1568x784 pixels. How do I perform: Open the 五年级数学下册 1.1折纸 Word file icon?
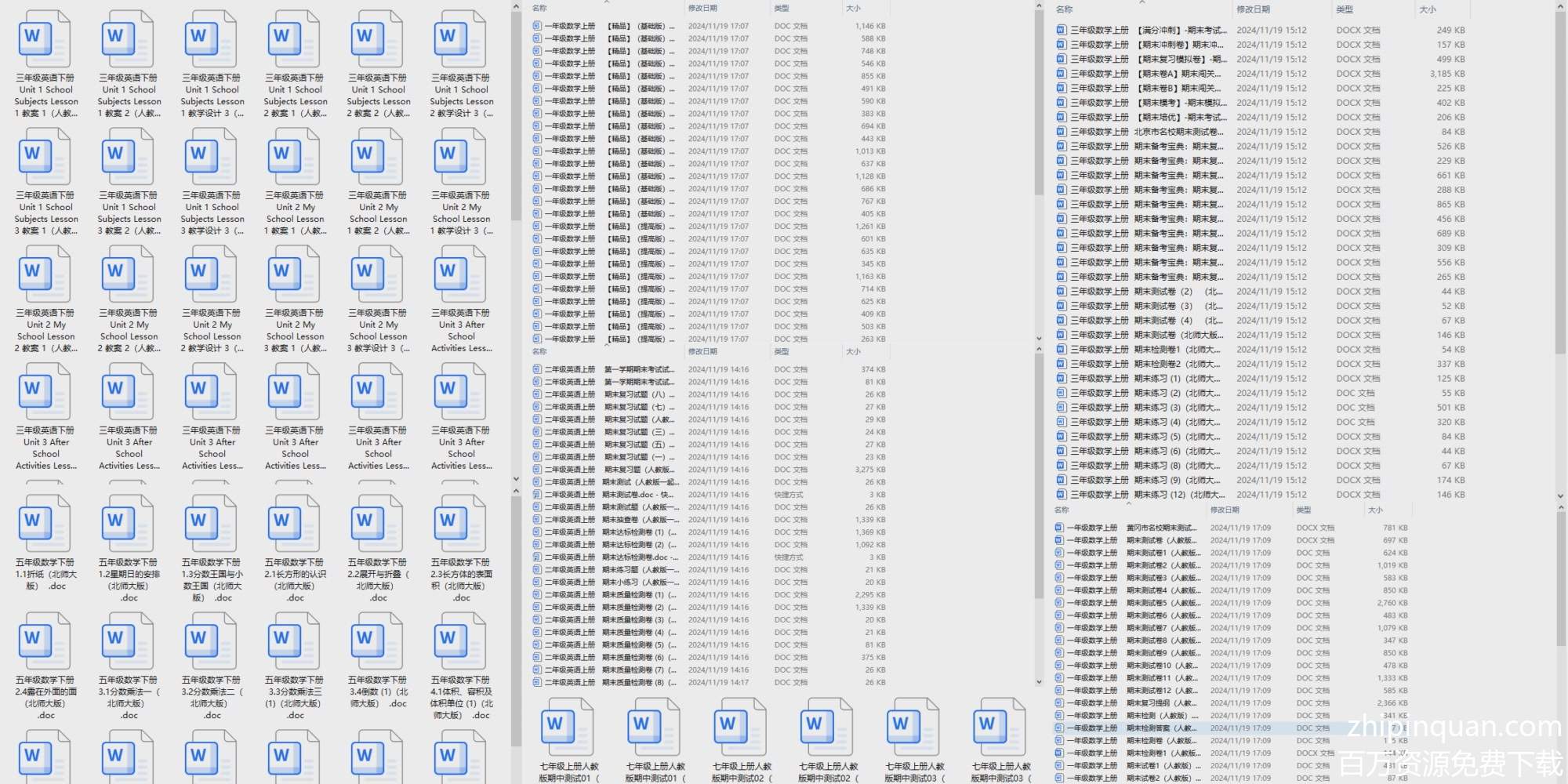tap(43, 524)
